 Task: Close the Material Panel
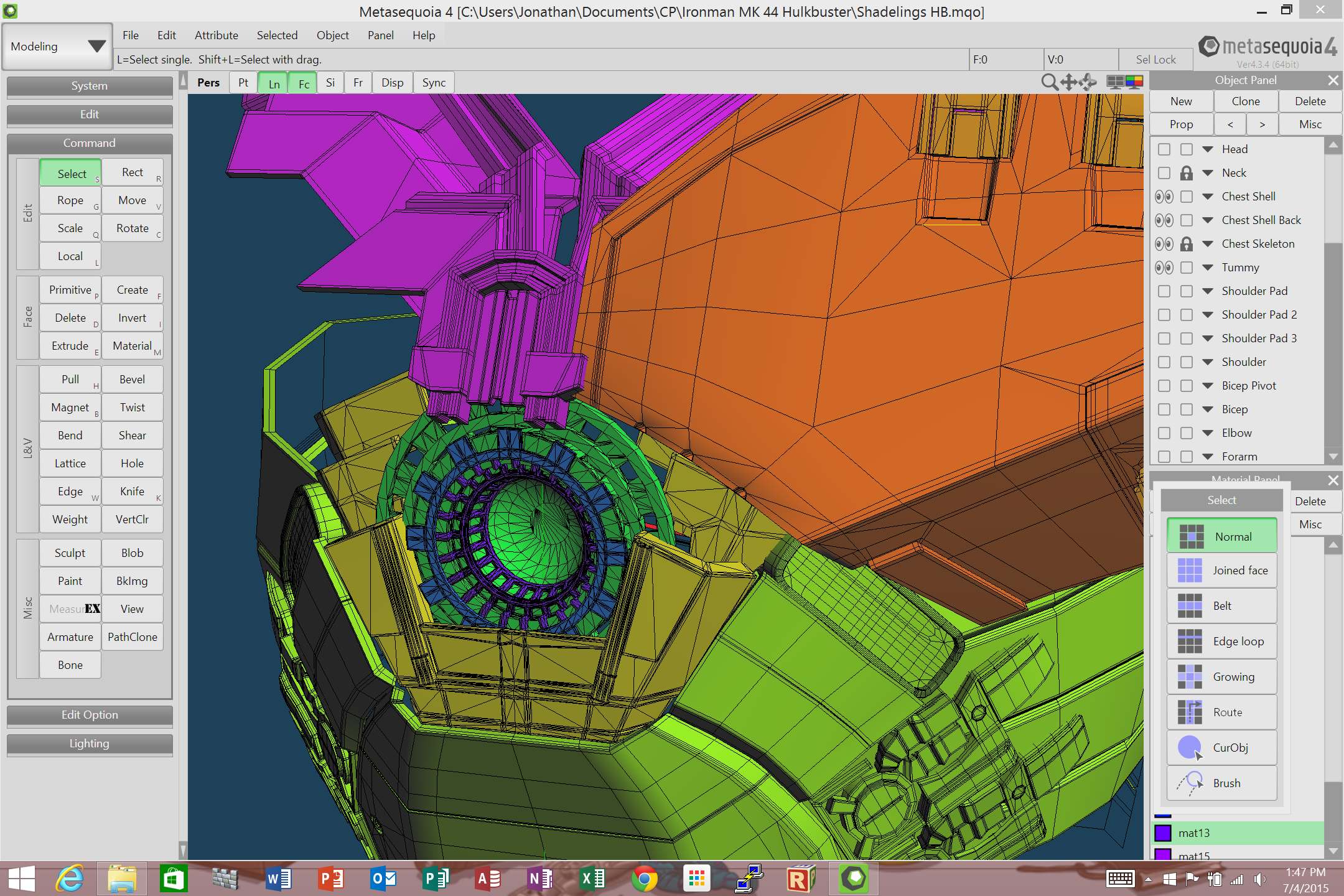(1333, 480)
